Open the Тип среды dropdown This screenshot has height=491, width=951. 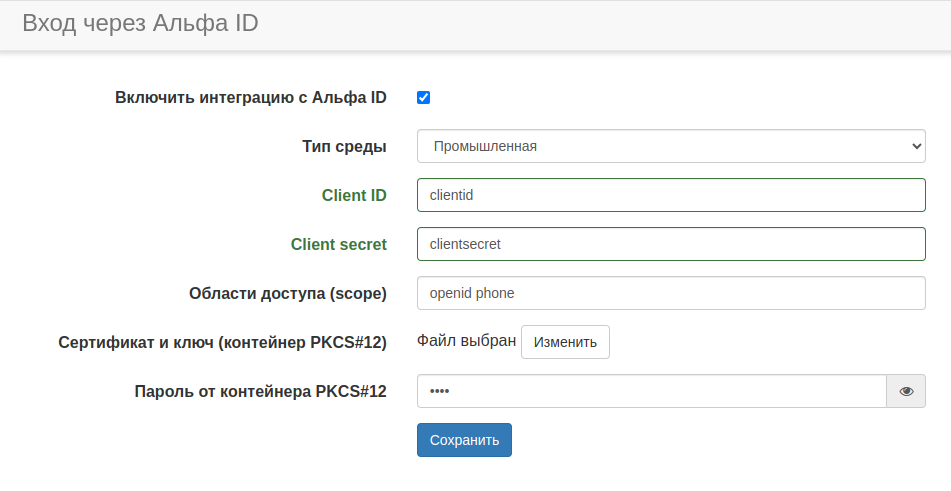tap(670, 146)
